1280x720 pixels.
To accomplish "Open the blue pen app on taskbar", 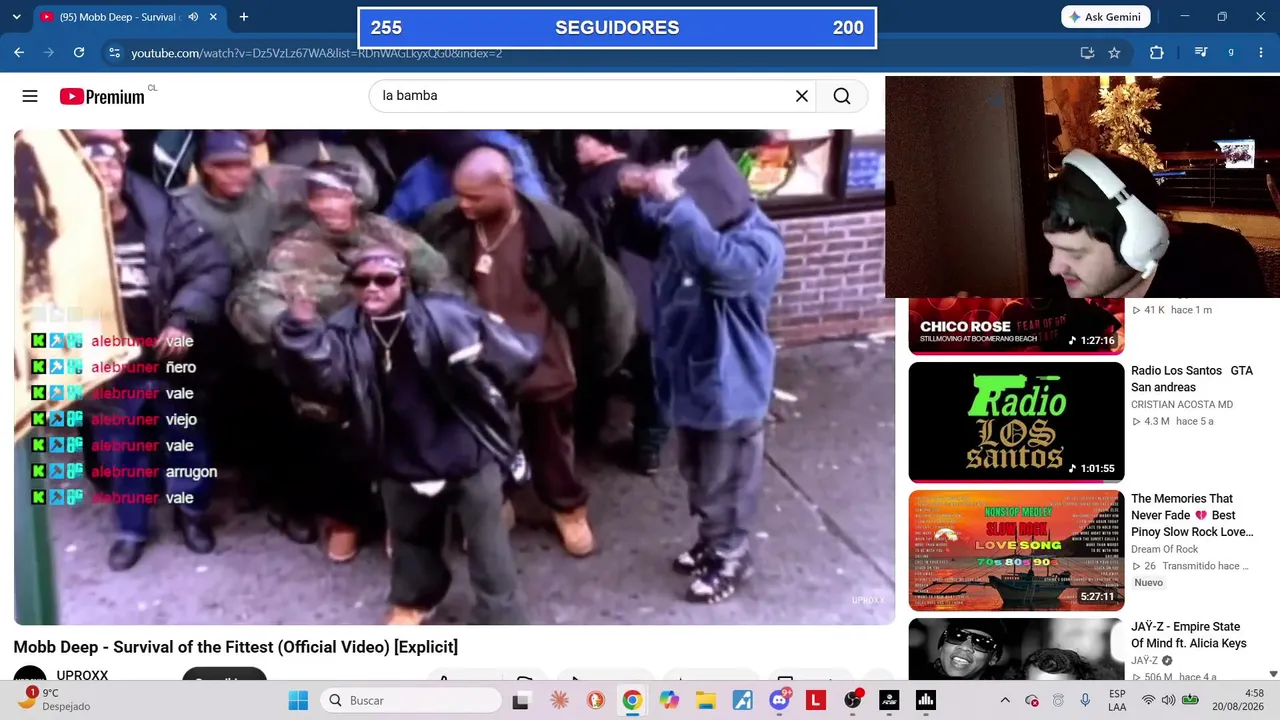I will coord(742,700).
